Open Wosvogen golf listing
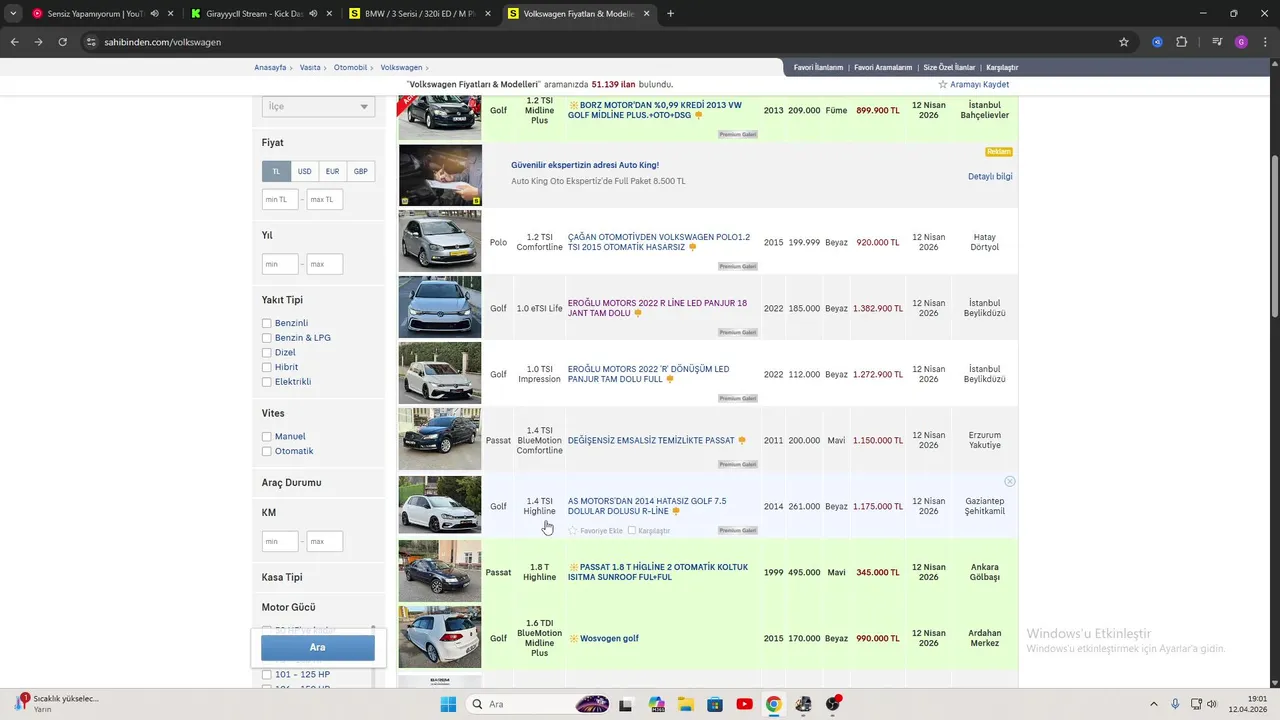The width and height of the screenshot is (1280, 720). tap(609, 639)
